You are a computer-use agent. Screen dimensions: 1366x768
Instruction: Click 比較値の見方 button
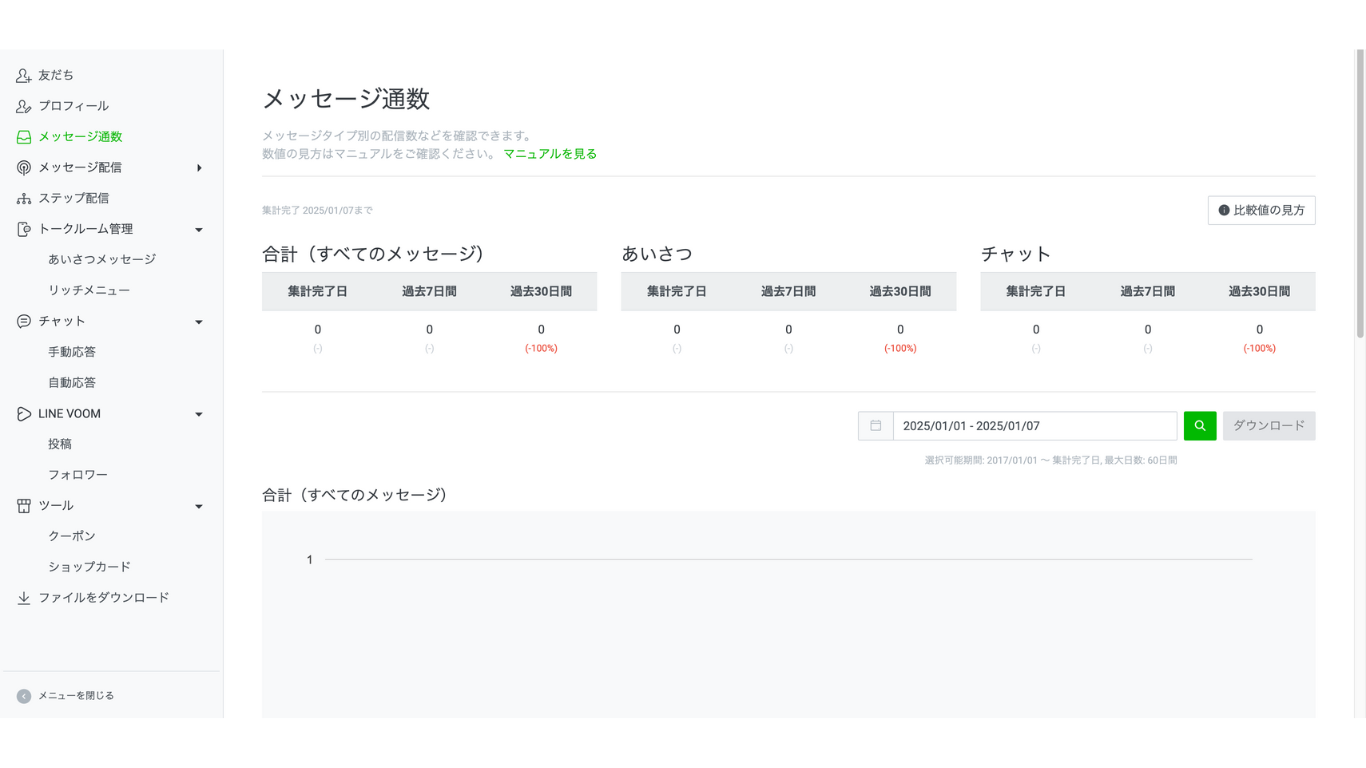pos(1262,211)
